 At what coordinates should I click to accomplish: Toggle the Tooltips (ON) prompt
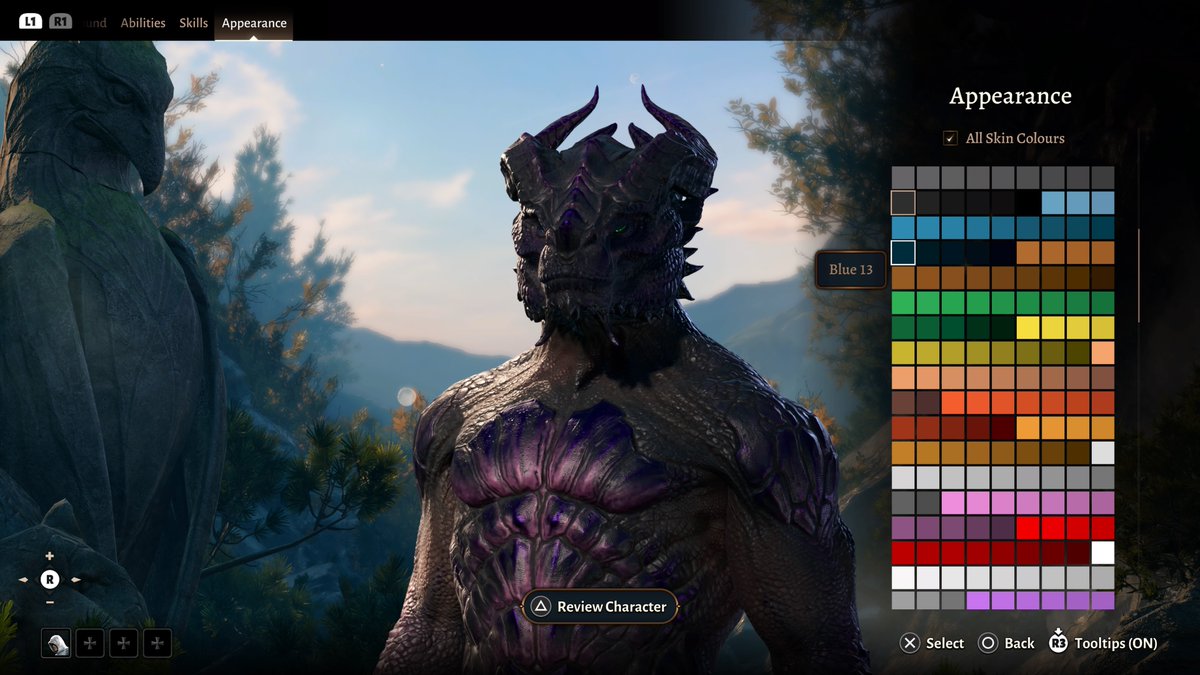1103,643
